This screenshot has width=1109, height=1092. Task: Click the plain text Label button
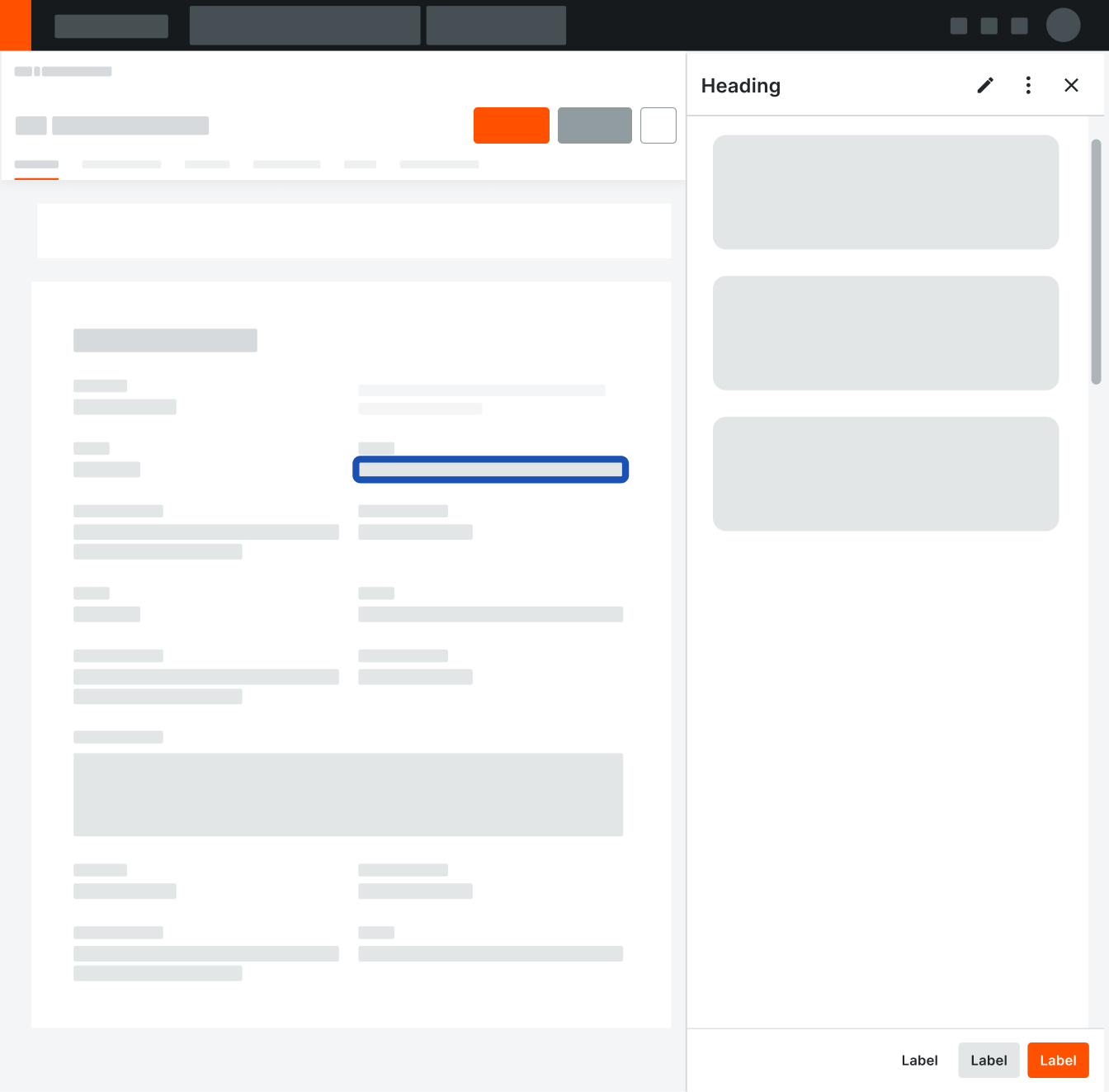click(919, 1061)
